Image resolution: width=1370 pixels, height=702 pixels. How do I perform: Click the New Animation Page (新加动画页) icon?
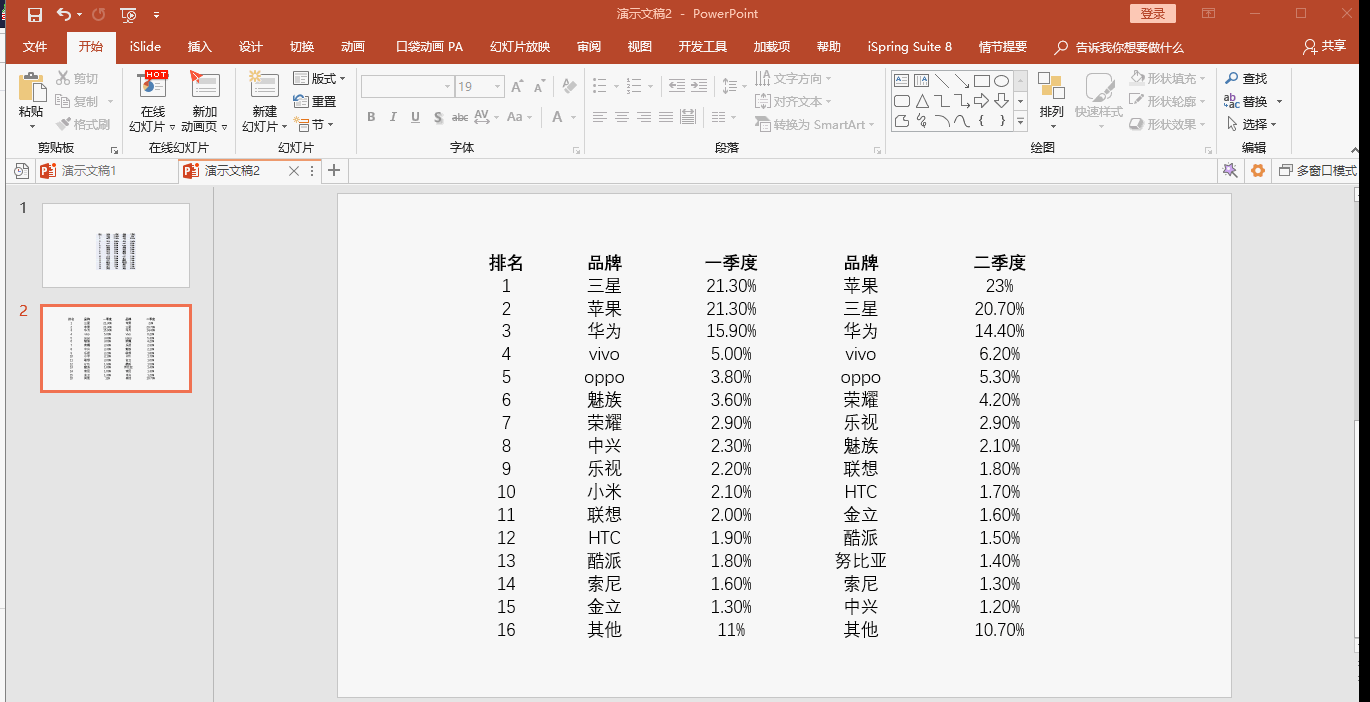tap(204, 86)
